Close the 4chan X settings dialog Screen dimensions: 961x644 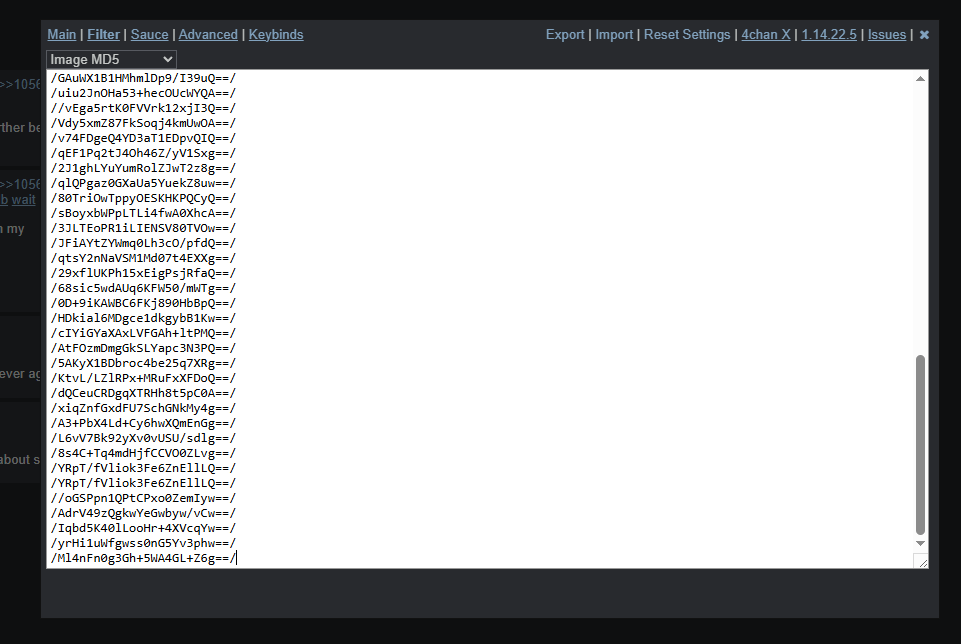[x=924, y=35]
